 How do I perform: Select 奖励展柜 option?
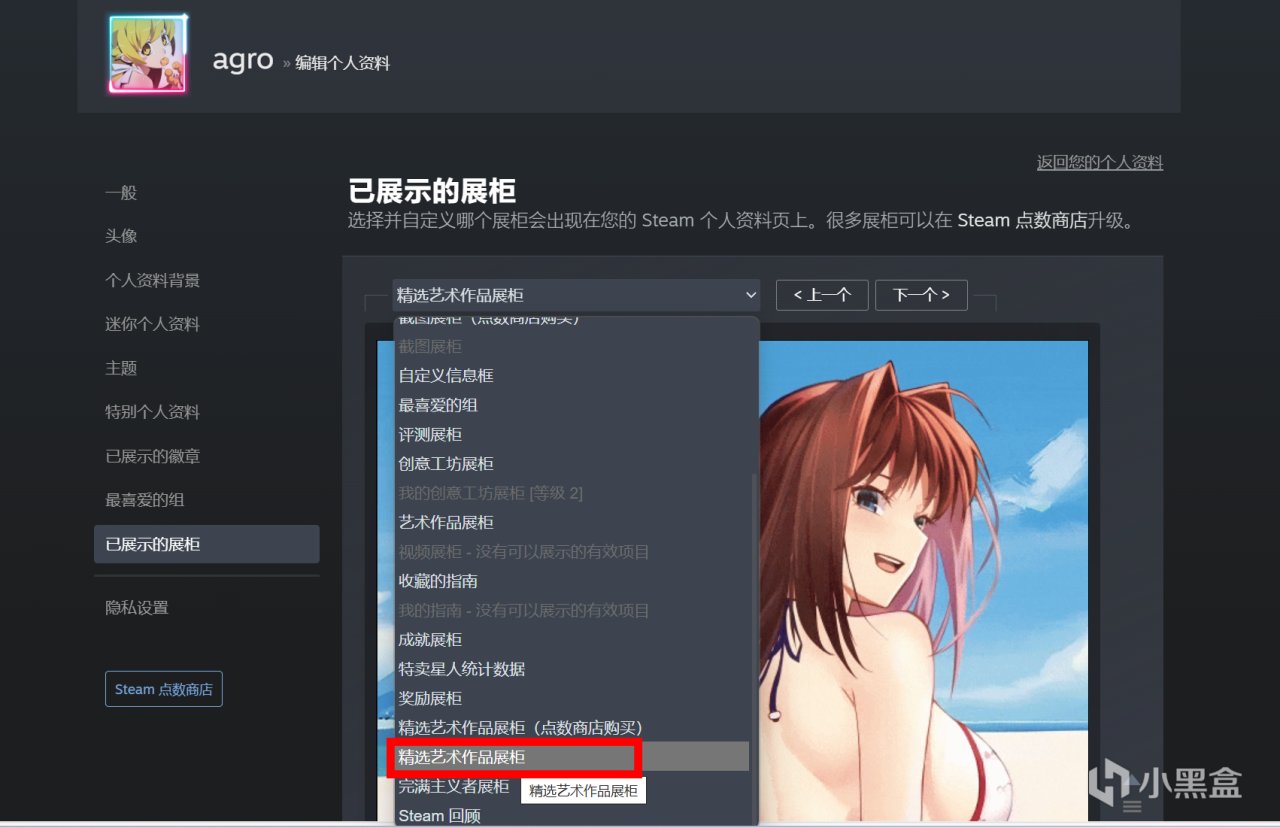[571, 698]
